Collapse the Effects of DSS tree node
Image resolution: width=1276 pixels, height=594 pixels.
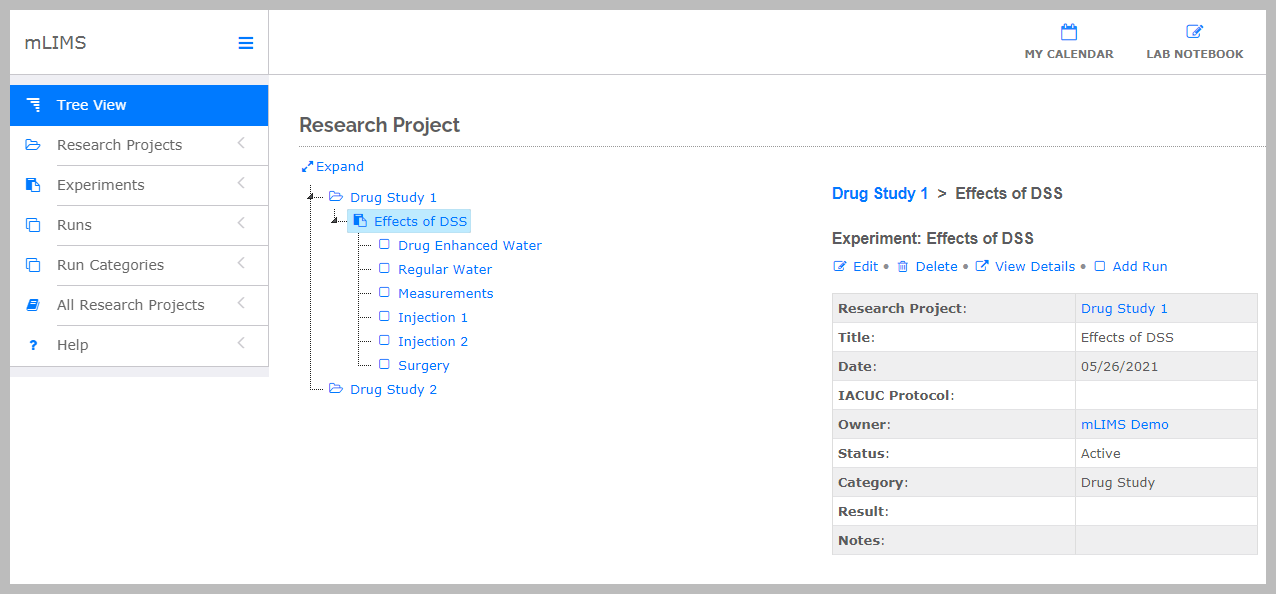336,221
